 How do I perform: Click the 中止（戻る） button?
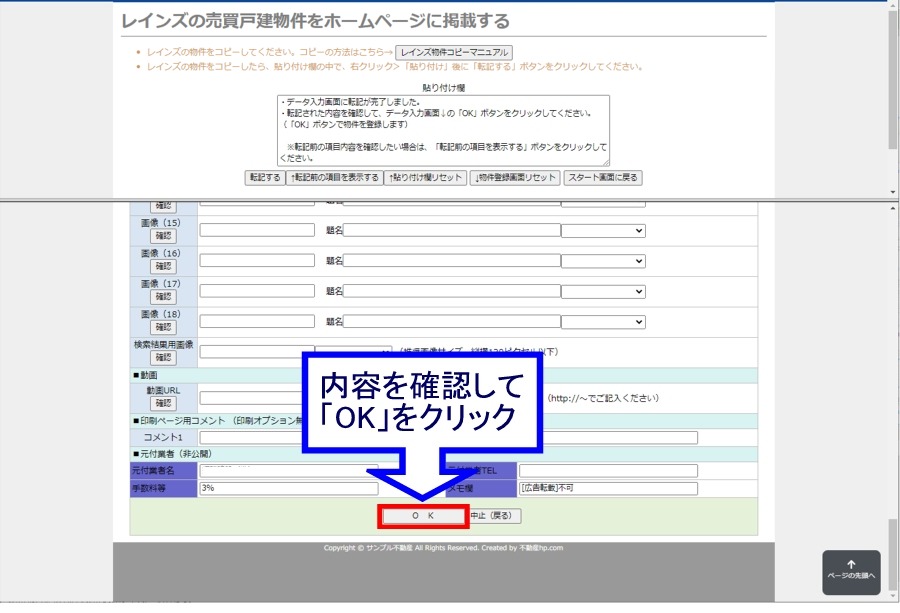coord(495,515)
